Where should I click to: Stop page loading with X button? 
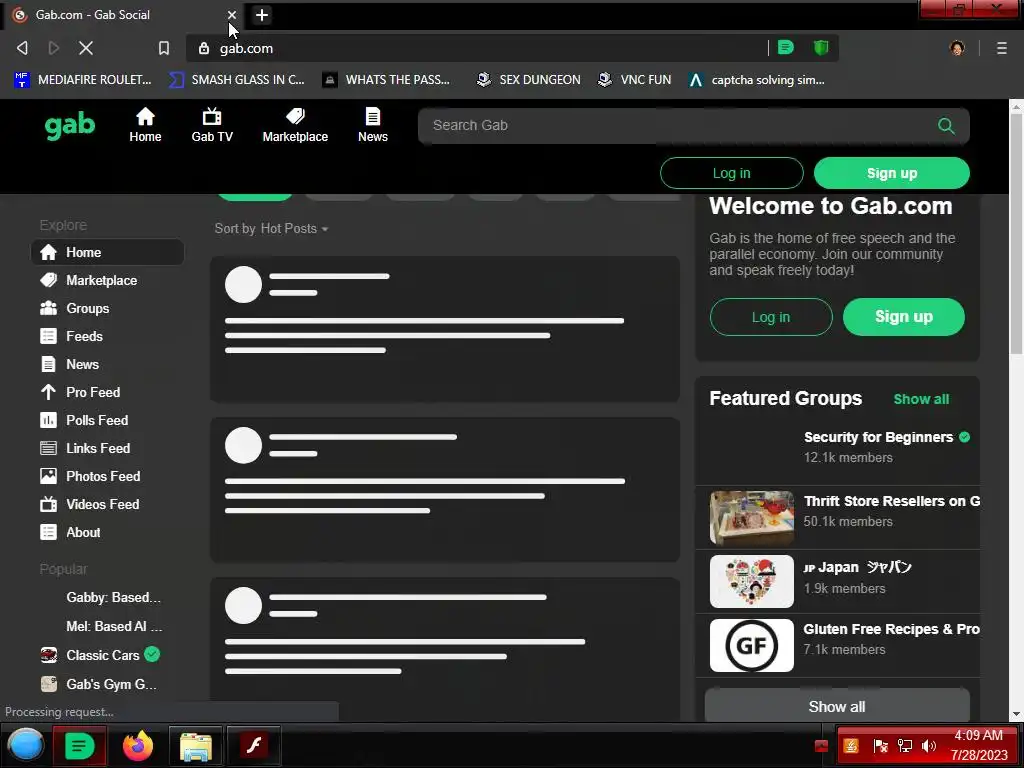[x=86, y=48]
